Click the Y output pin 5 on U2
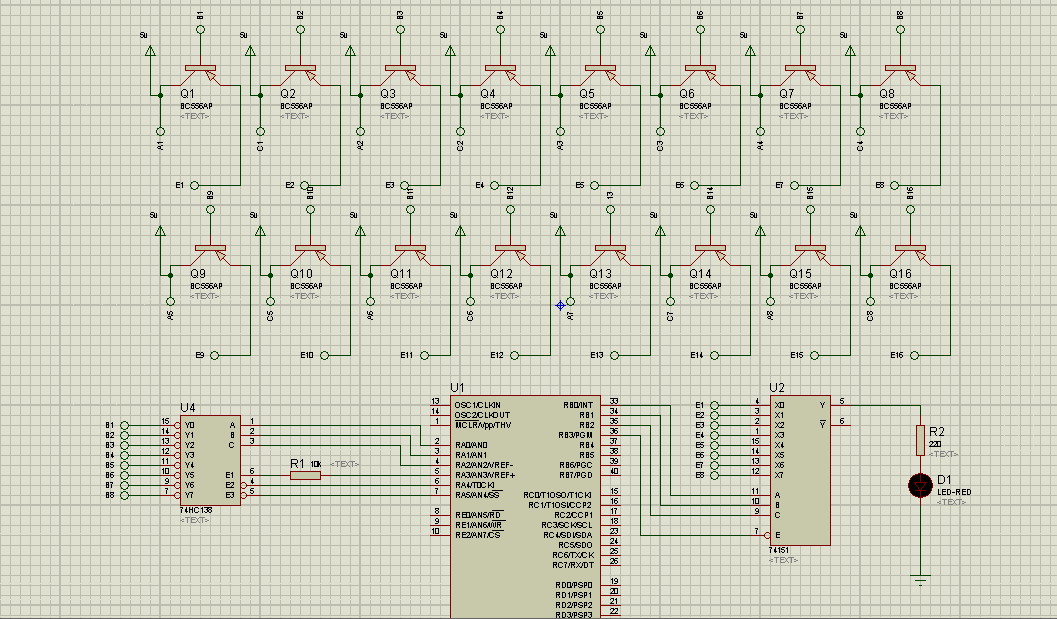 coord(841,405)
